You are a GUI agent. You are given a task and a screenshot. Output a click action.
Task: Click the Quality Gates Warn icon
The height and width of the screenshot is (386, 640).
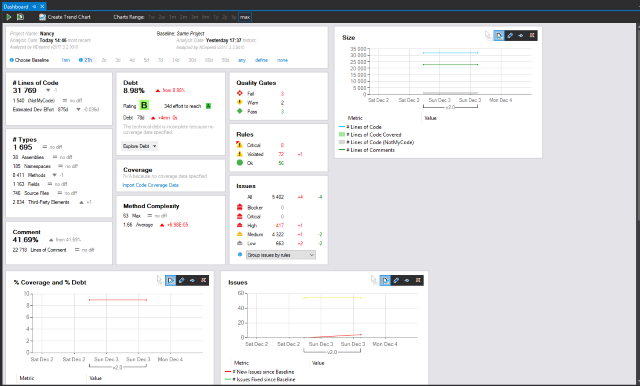(x=240, y=102)
